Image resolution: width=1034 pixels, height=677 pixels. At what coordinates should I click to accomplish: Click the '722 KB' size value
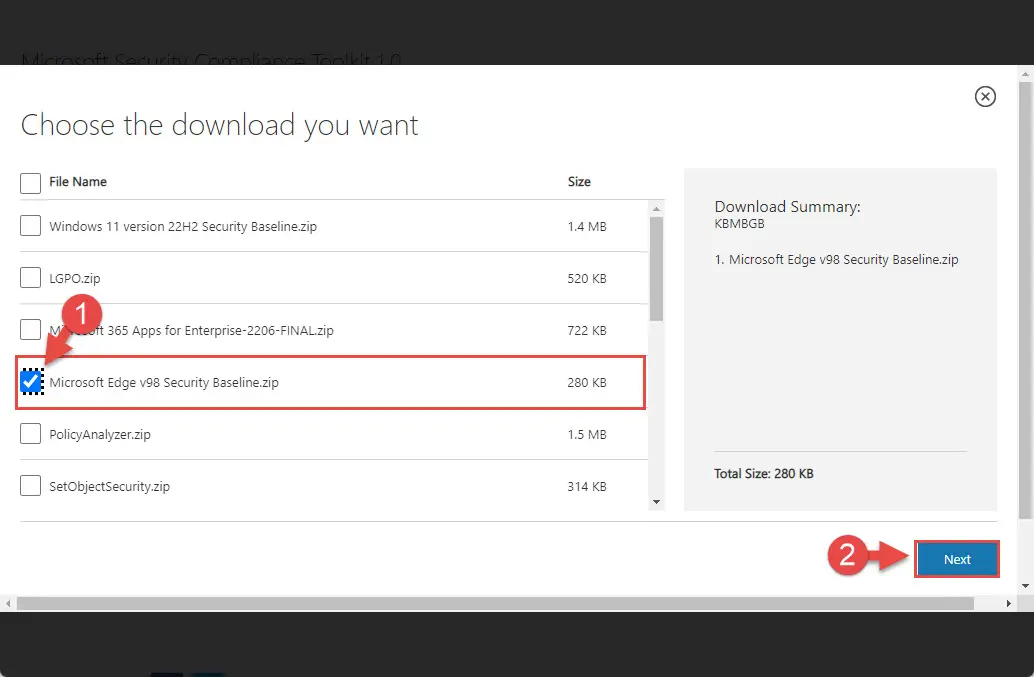(x=587, y=330)
